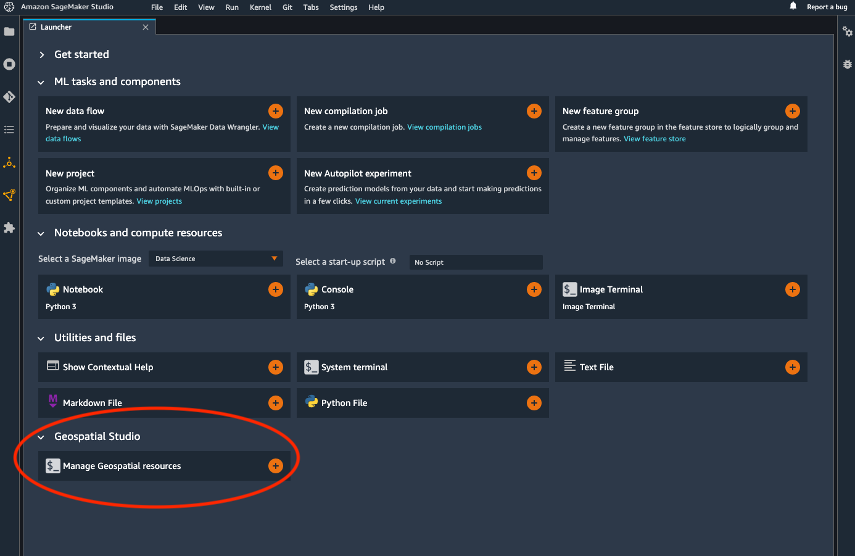Follow the View current experiments link

[399, 201]
